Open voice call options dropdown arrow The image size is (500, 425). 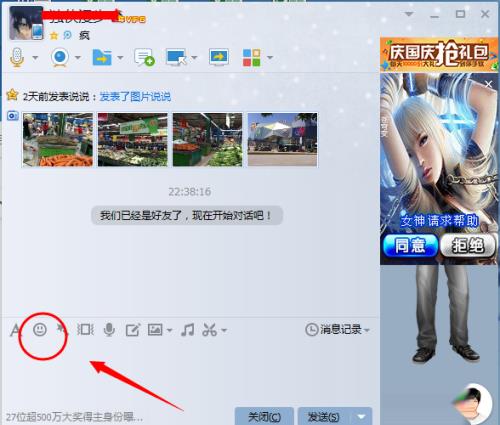click(35, 57)
